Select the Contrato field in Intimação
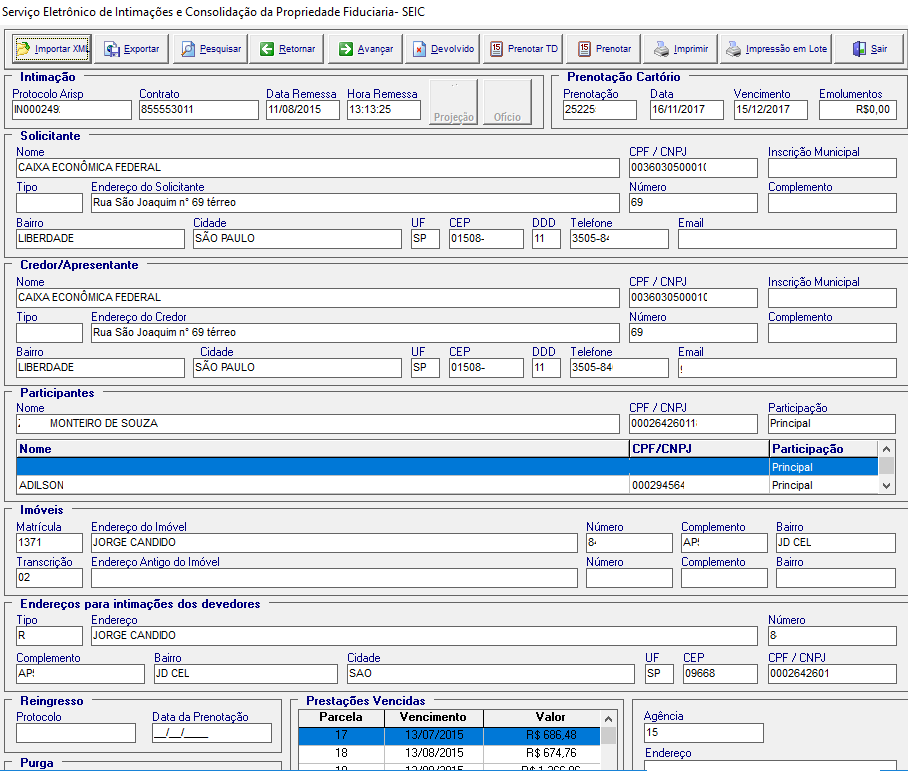Screen dimensions: 908x771 (x=199, y=110)
